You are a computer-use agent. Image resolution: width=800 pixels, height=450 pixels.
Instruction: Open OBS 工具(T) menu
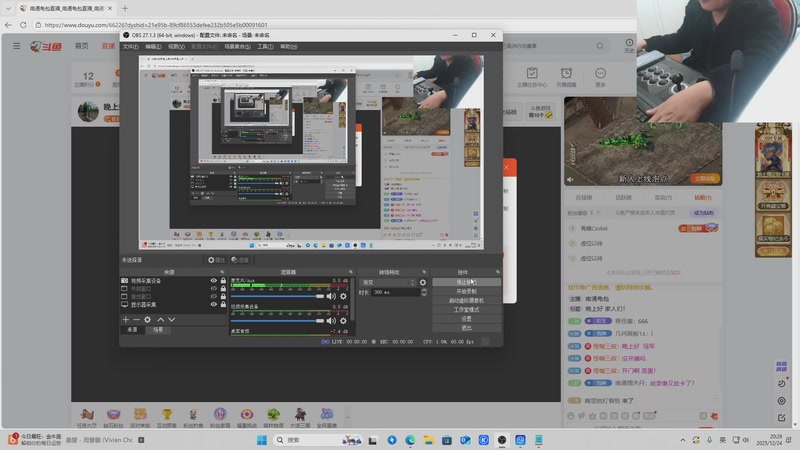pyautogui.click(x=265, y=46)
